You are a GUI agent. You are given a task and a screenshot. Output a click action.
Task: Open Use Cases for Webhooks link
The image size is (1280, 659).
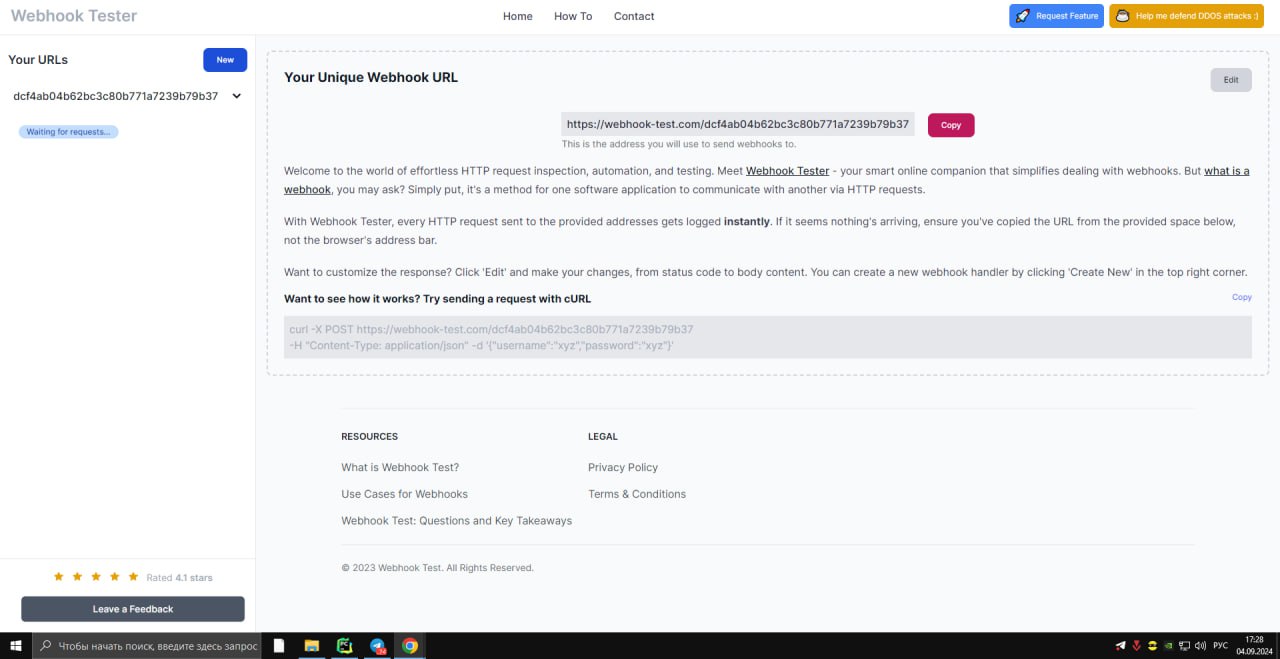[404, 494]
